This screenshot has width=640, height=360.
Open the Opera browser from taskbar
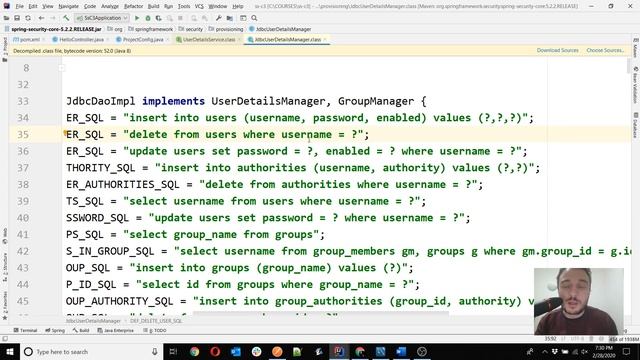coord(215,351)
